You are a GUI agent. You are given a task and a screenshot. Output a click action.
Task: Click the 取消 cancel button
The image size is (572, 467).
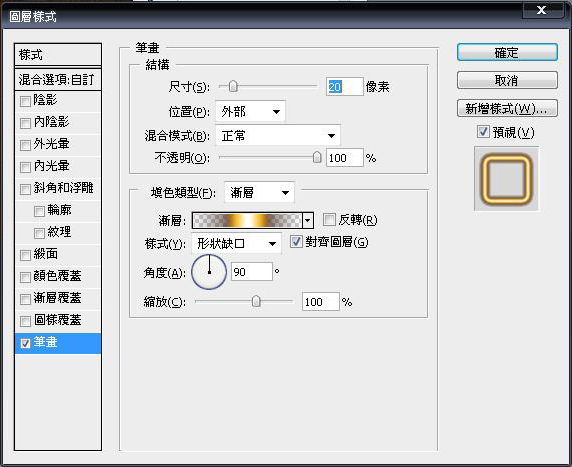coord(507,80)
